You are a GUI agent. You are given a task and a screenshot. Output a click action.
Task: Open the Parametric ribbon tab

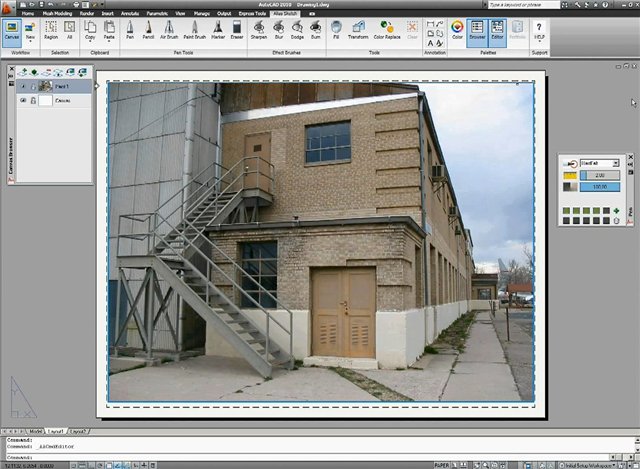(157, 13)
